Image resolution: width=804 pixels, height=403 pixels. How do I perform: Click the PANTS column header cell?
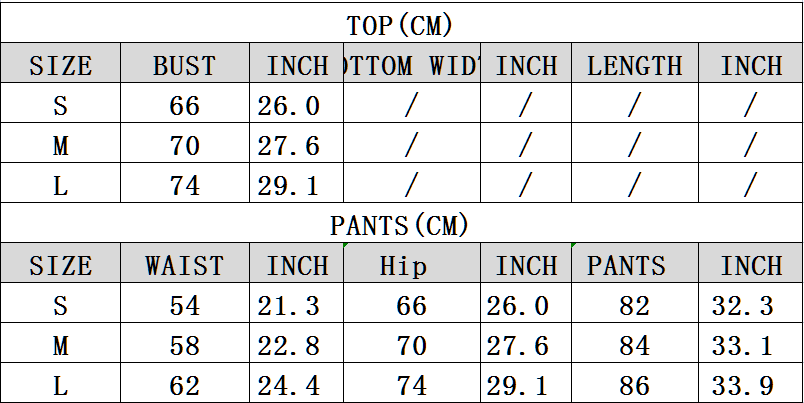click(635, 263)
